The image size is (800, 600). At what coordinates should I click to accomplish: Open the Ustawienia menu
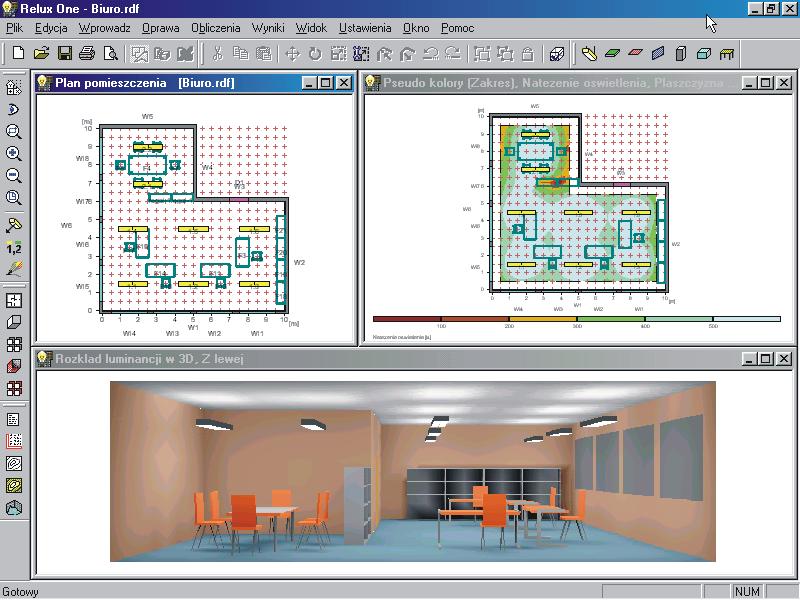365,28
